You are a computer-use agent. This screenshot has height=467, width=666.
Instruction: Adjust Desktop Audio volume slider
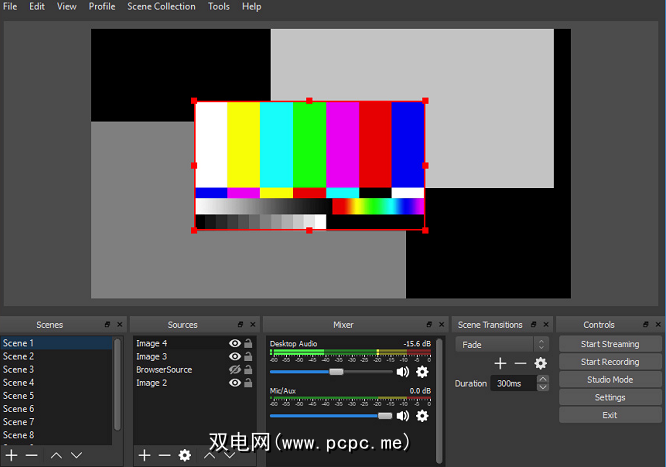point(336,371)
